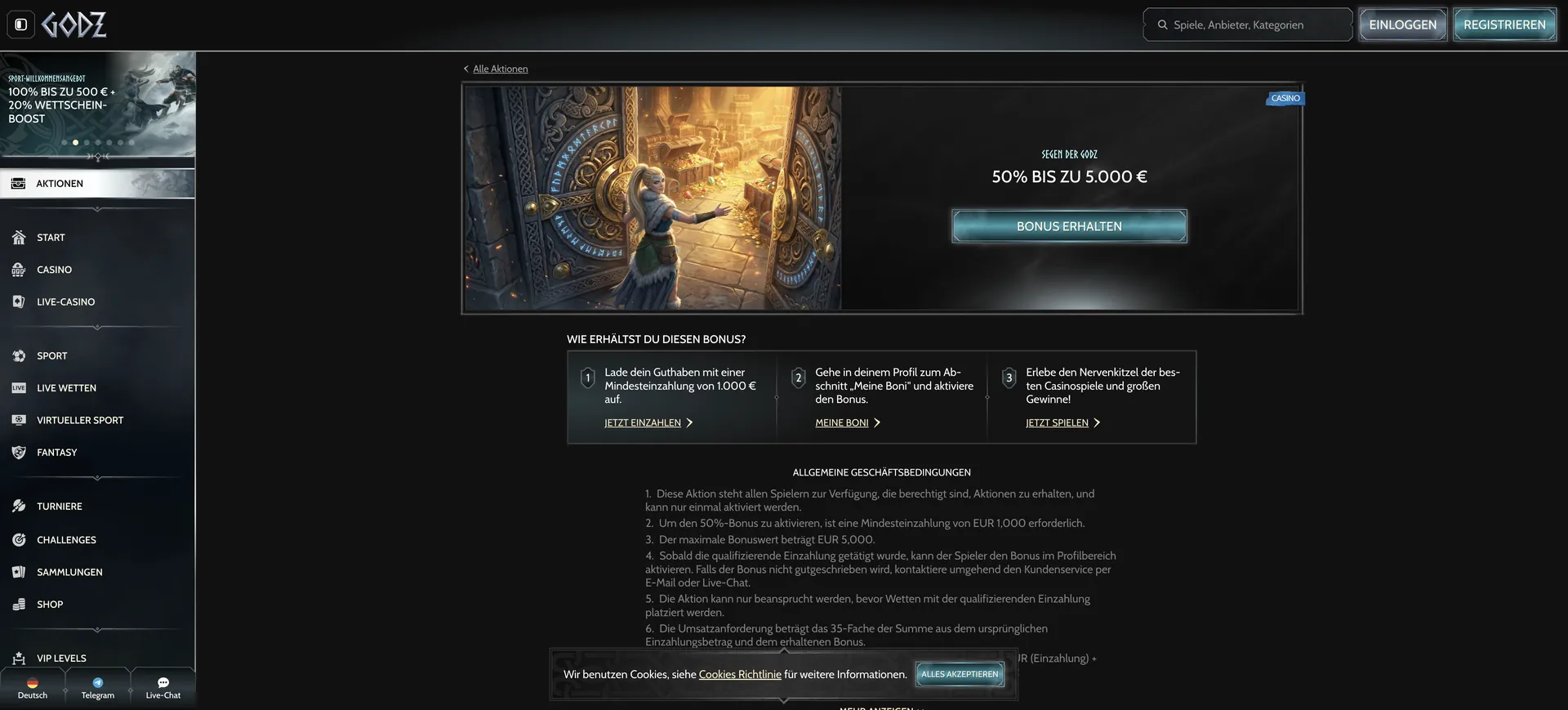Open VIP Levels via the throne icon
The image size is (1568, 710).
(19, 659)
